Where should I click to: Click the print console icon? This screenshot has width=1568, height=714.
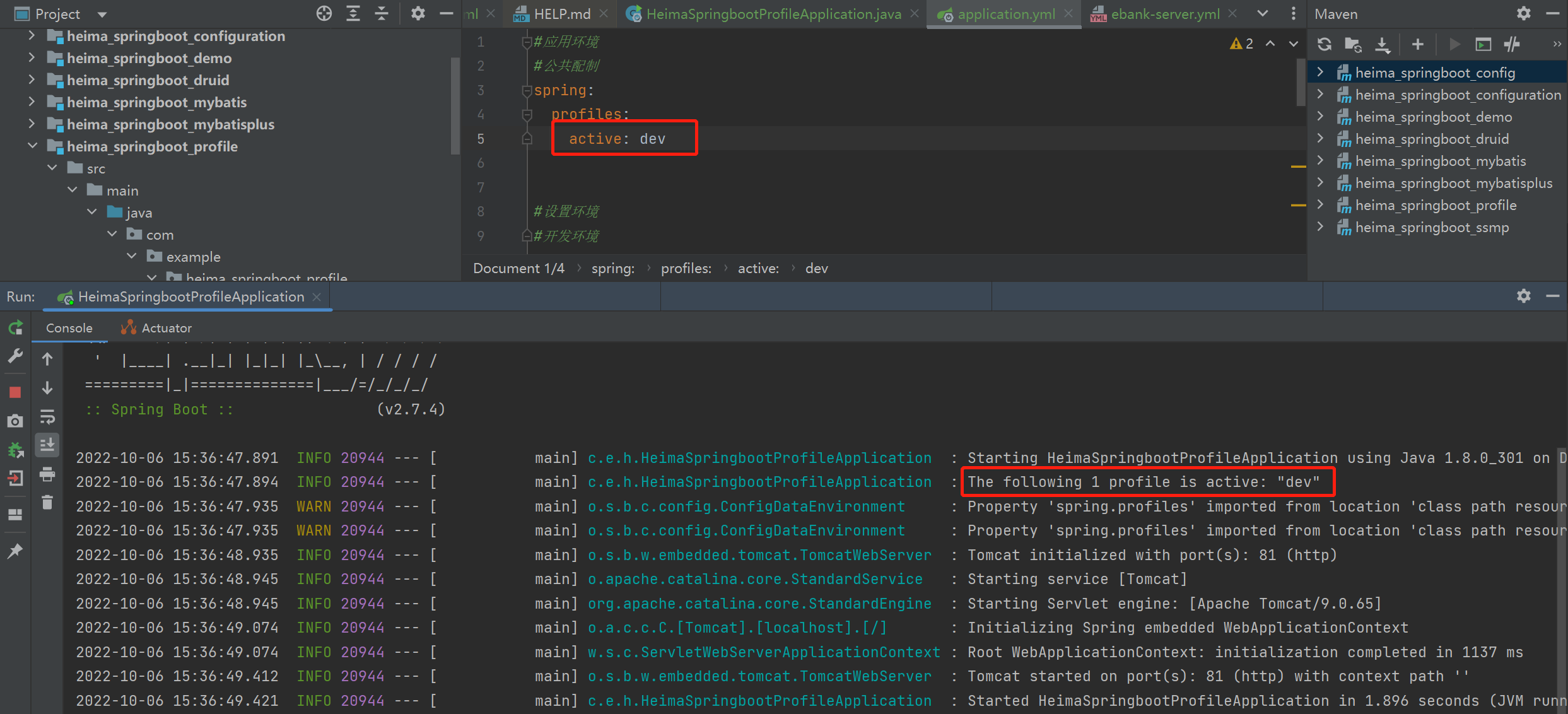[47, 474]
